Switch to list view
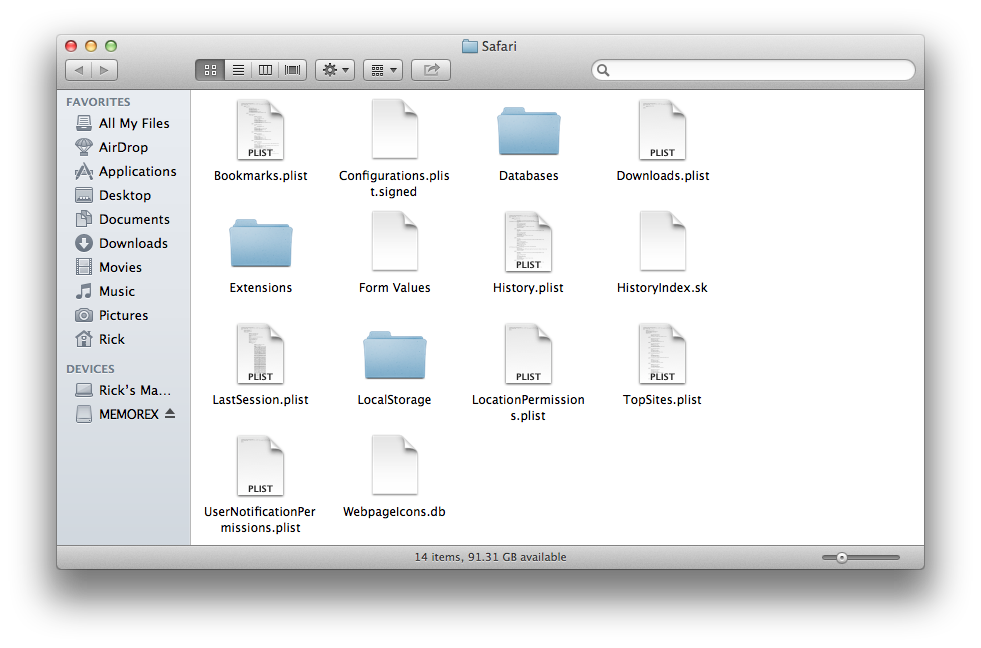 (x=238, y=70)
